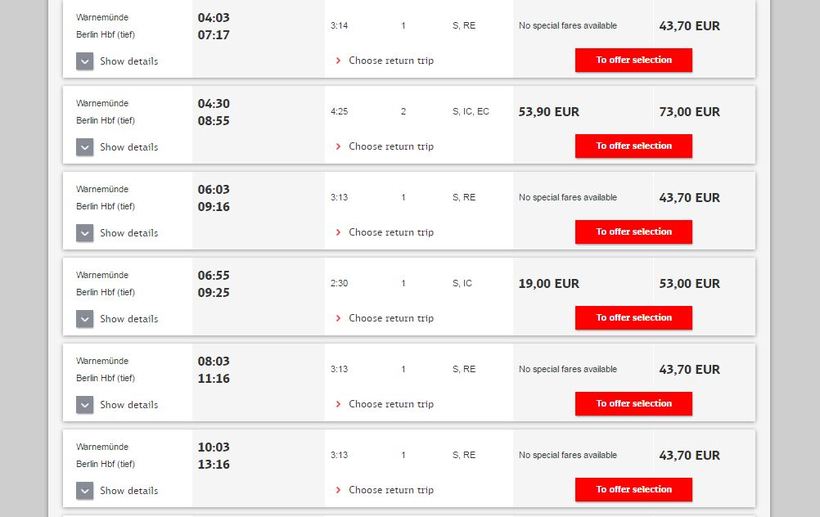Click offer selection for 04:03 train
This screenshot has height=517, width=820.
pos(633,60)
